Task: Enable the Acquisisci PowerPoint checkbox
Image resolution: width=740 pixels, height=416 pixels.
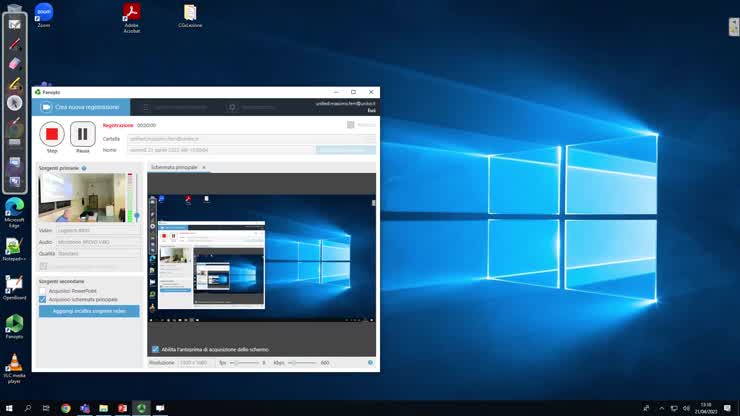Action: click(x=42, y=291)
